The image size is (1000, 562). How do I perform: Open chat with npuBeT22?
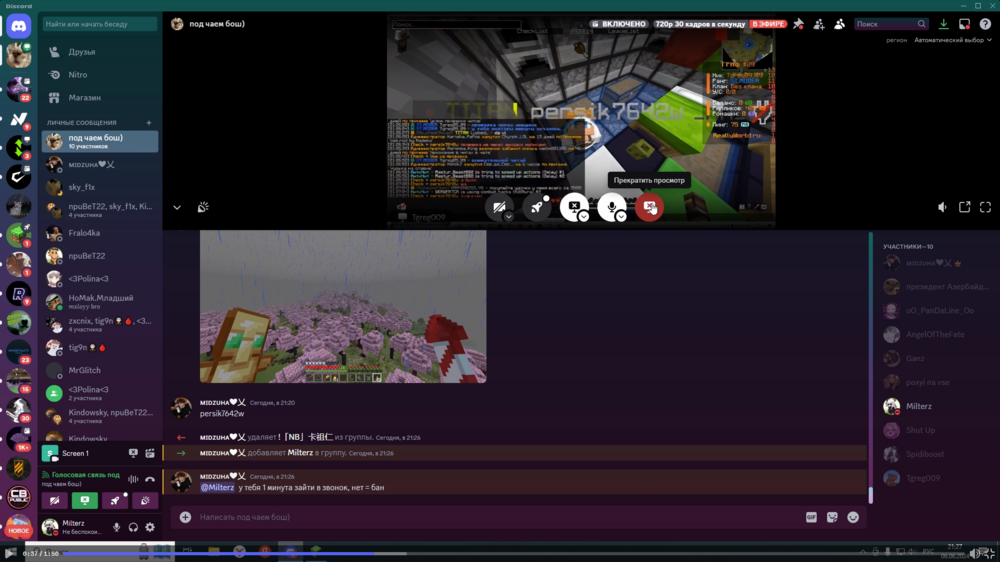[100, 256]
